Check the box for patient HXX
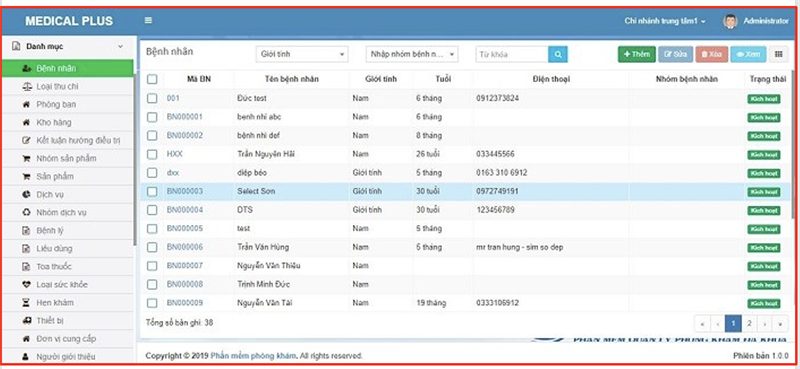 click(x=152, y=154)
